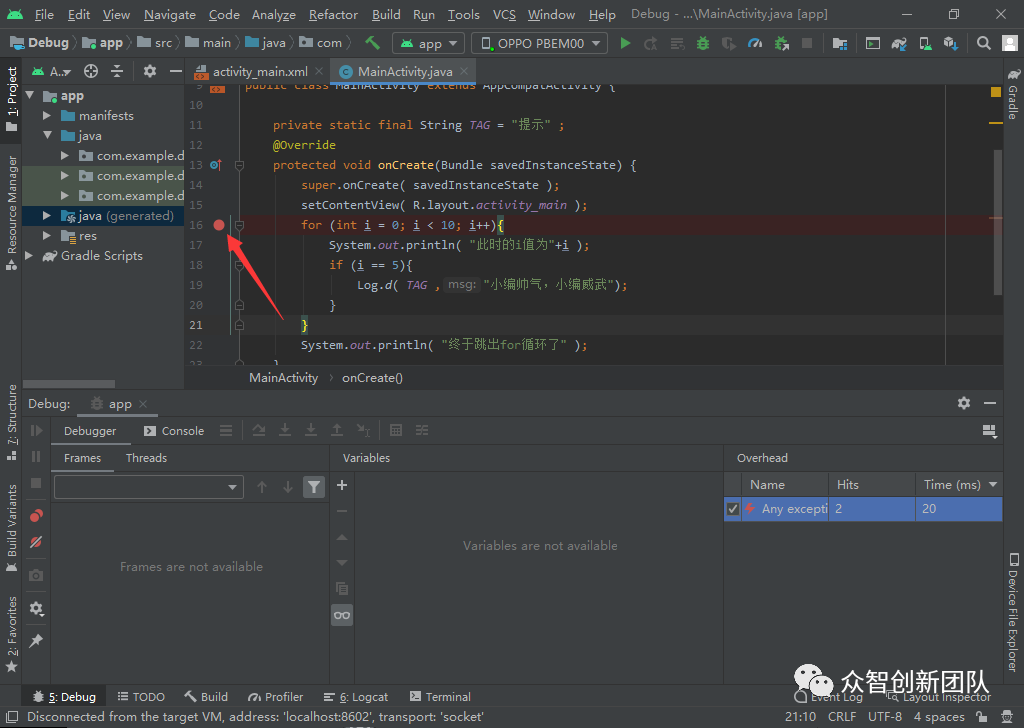Open the Profile app icon in the toolbar

point(755,43)
